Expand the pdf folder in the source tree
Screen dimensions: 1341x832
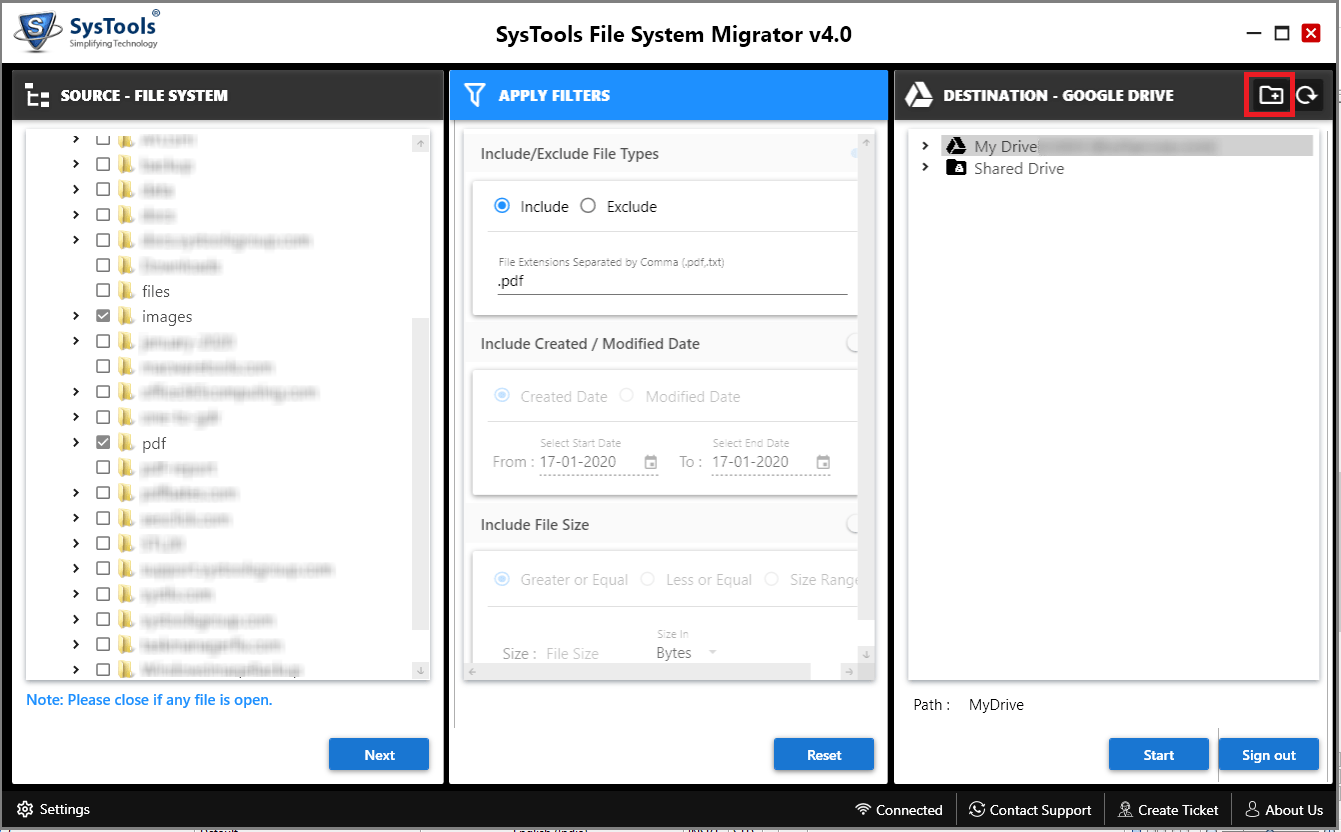(x=76, y=442)
